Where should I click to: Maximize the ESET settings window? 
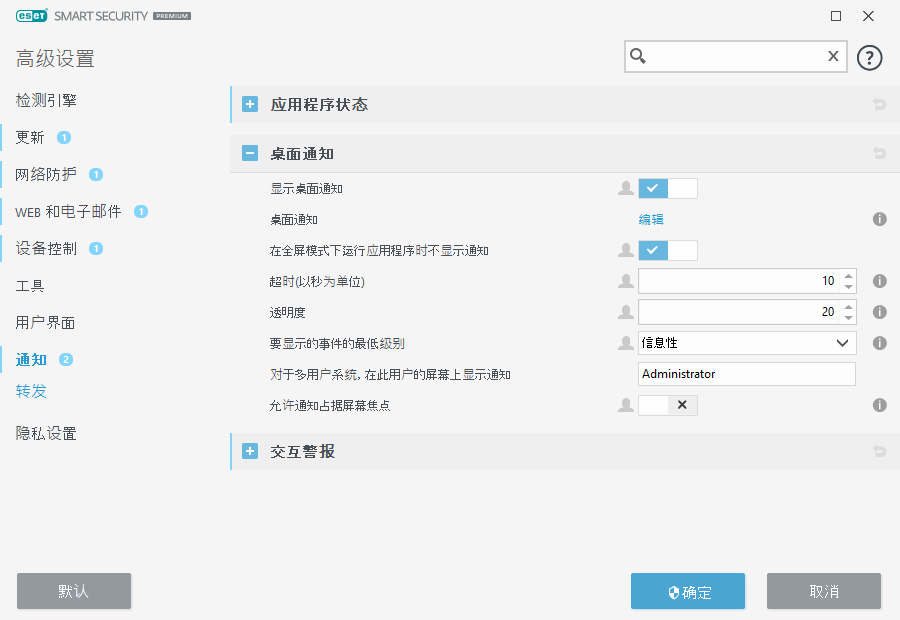836,16
